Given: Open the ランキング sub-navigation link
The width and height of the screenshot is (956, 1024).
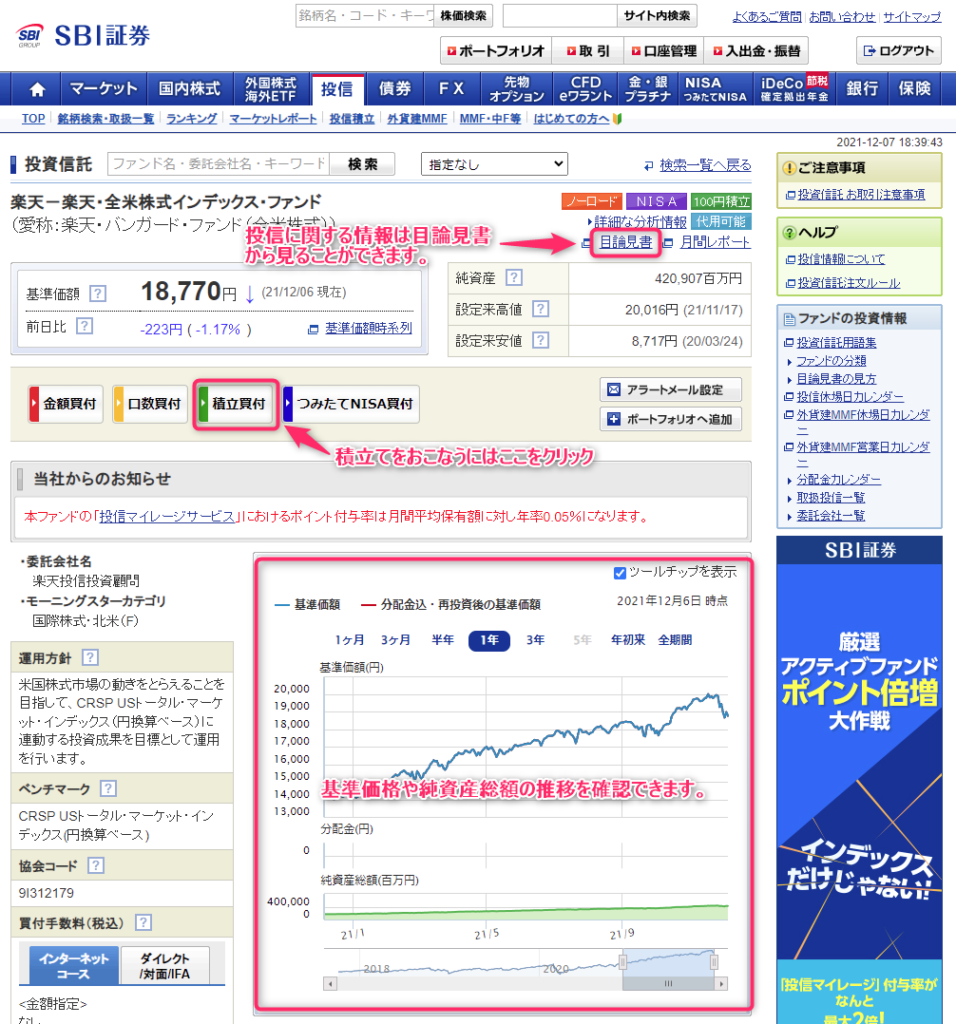Looking at the screenshot, I should pos(191,119).
